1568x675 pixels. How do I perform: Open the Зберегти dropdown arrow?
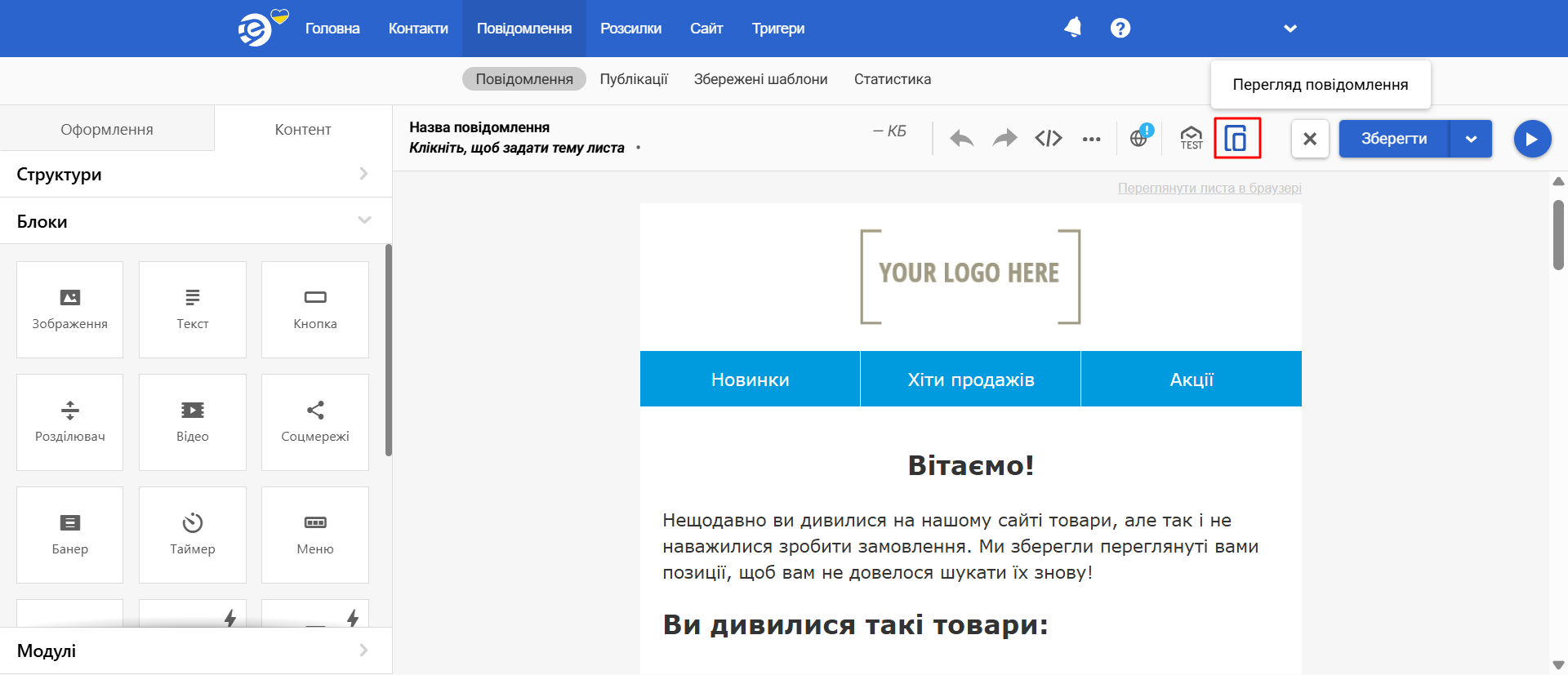(x=1471, y=139)
